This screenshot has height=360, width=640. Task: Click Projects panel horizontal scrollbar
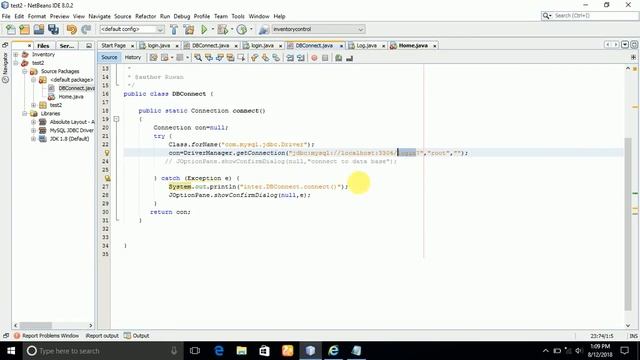(36, 325)
